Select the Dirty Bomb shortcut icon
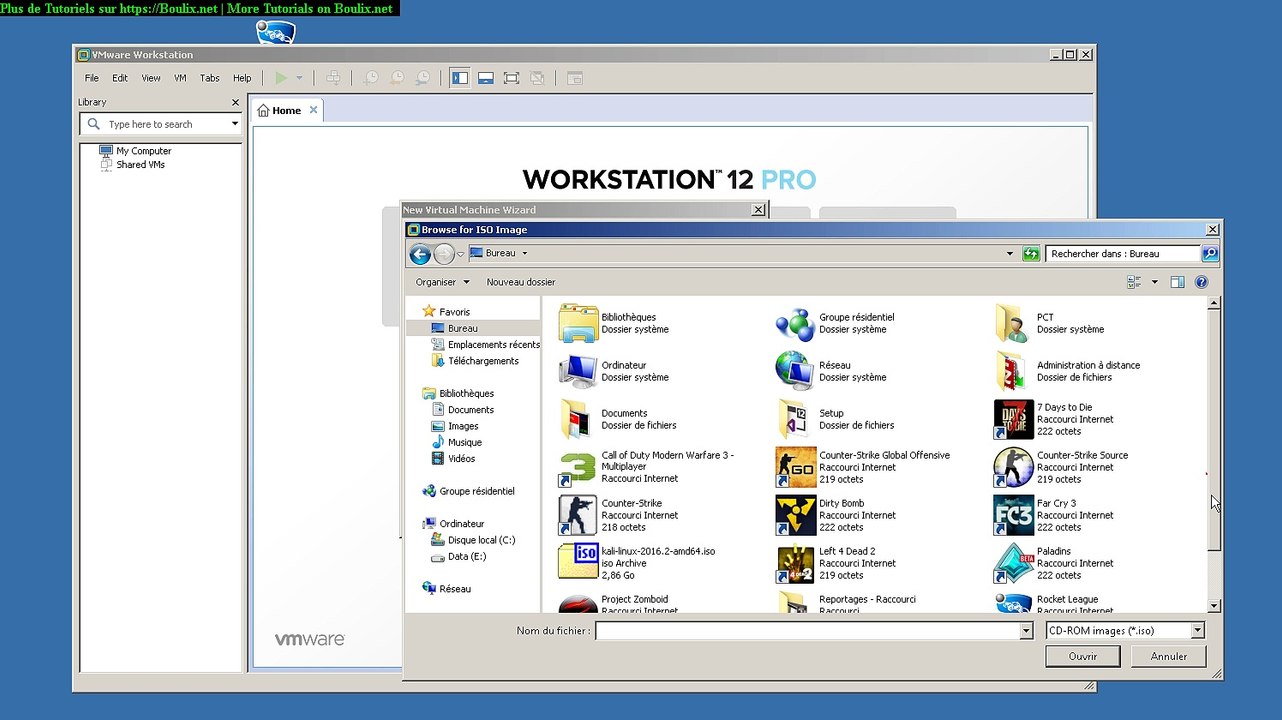Image resolution: width=1282 pixels, height=720 pixels. pyautogui.click(x=795, y=515)
